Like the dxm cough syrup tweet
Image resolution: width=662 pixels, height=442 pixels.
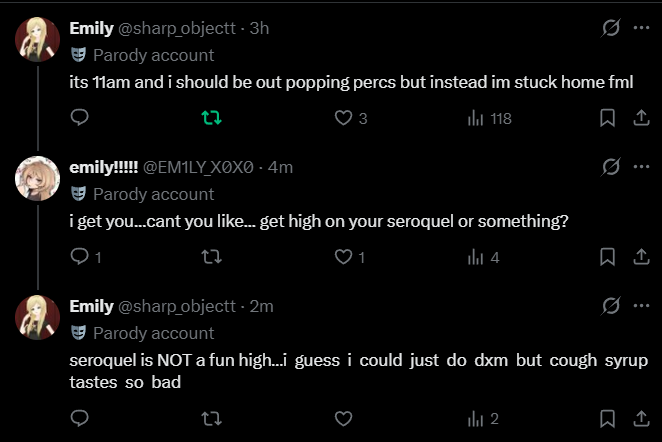(x=343, y=418)
